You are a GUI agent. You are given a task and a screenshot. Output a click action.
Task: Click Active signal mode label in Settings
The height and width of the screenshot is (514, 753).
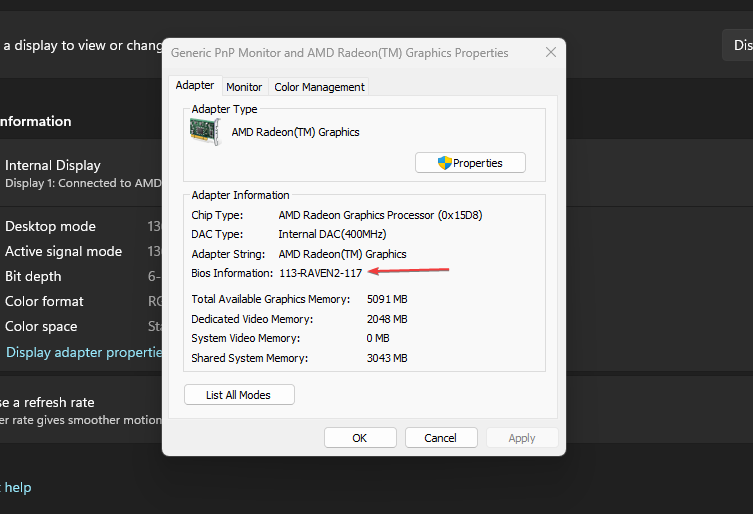tap(63, 251)
